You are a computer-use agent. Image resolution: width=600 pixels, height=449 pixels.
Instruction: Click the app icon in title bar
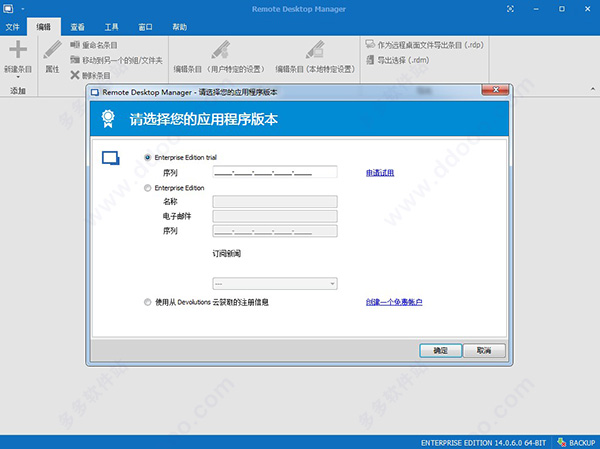click(8, 8)
